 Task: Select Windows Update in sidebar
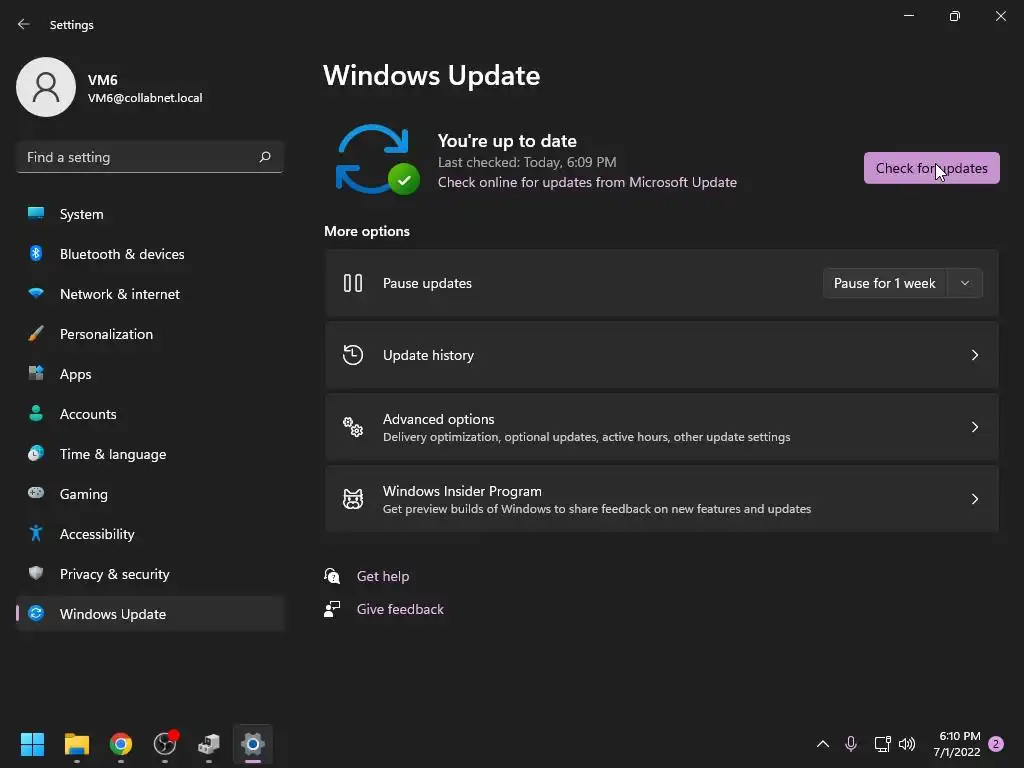pos(150,613)
